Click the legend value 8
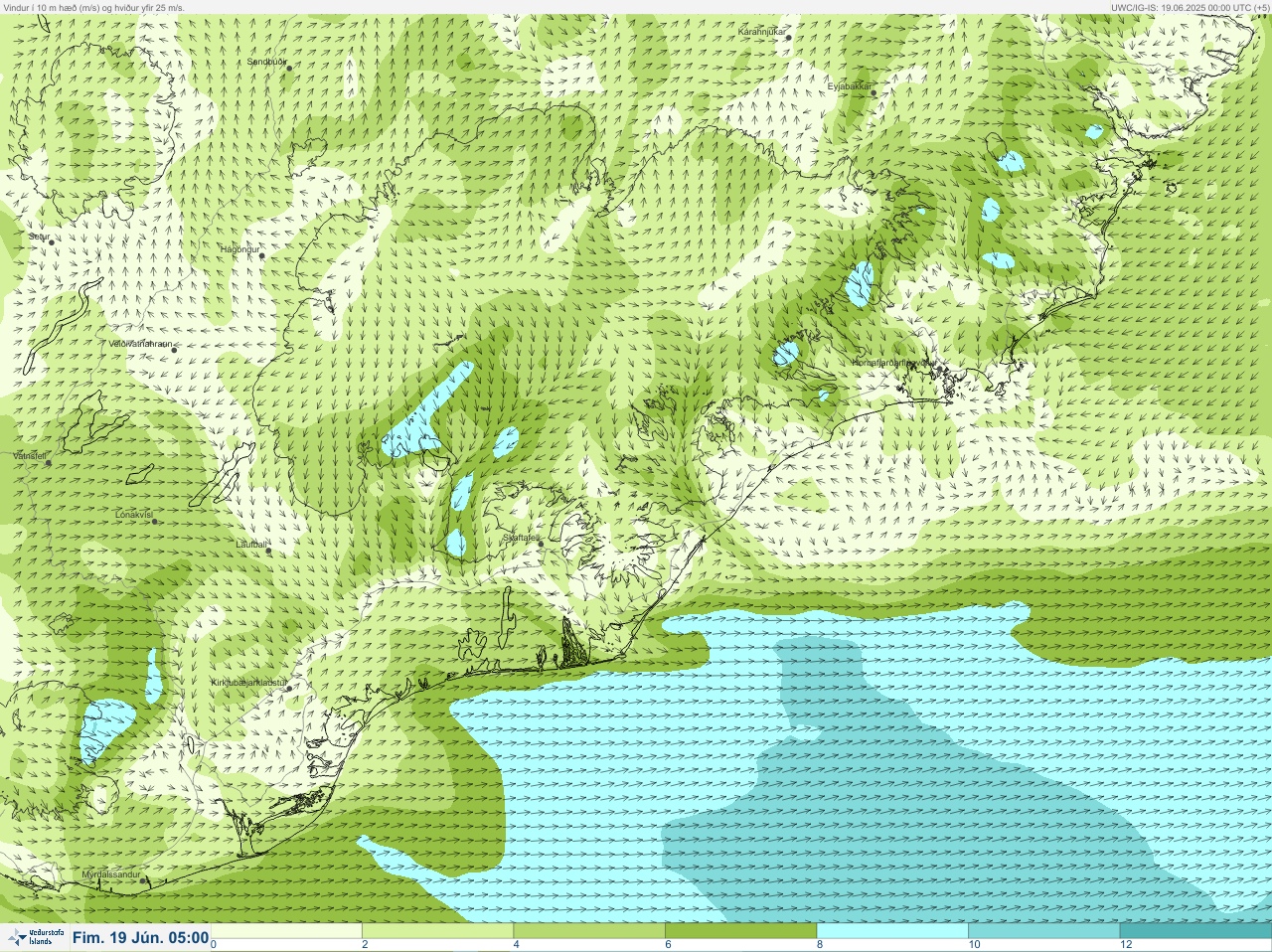Viewport: 1272px width, 952px height. 820,944
